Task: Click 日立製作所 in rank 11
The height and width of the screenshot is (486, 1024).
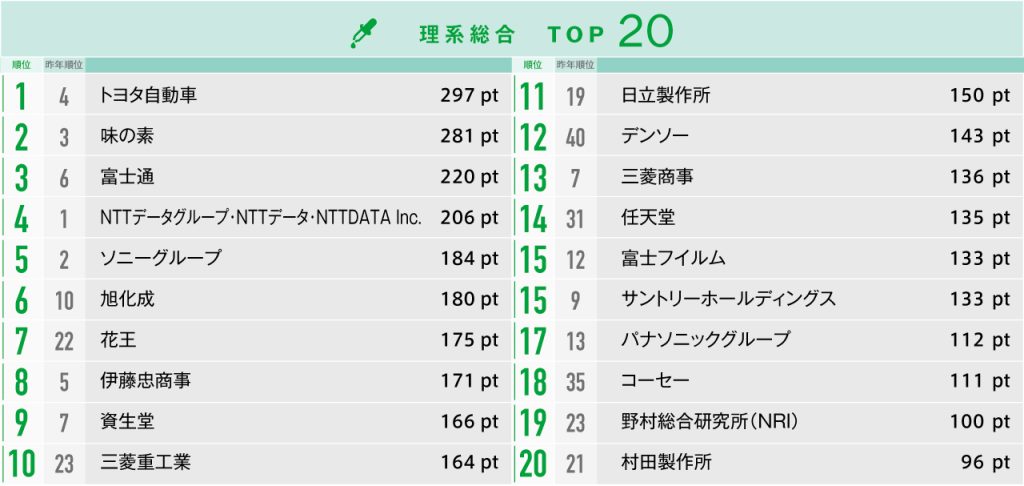Action: coord(665,96)
